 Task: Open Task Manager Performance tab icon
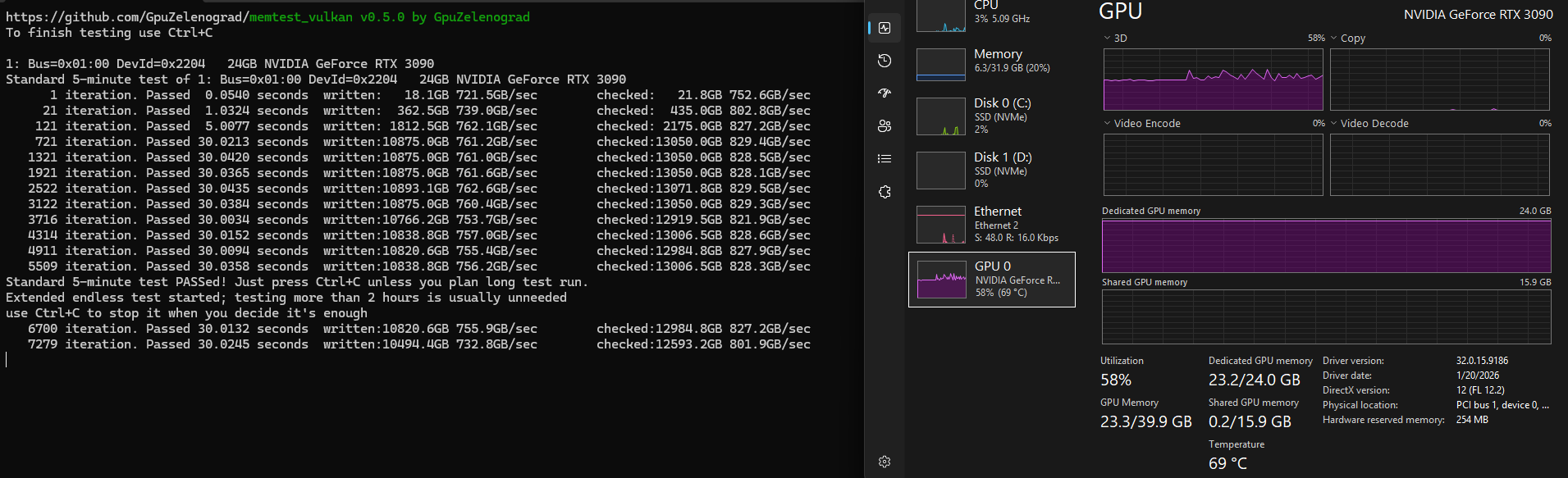coord(885,28)
